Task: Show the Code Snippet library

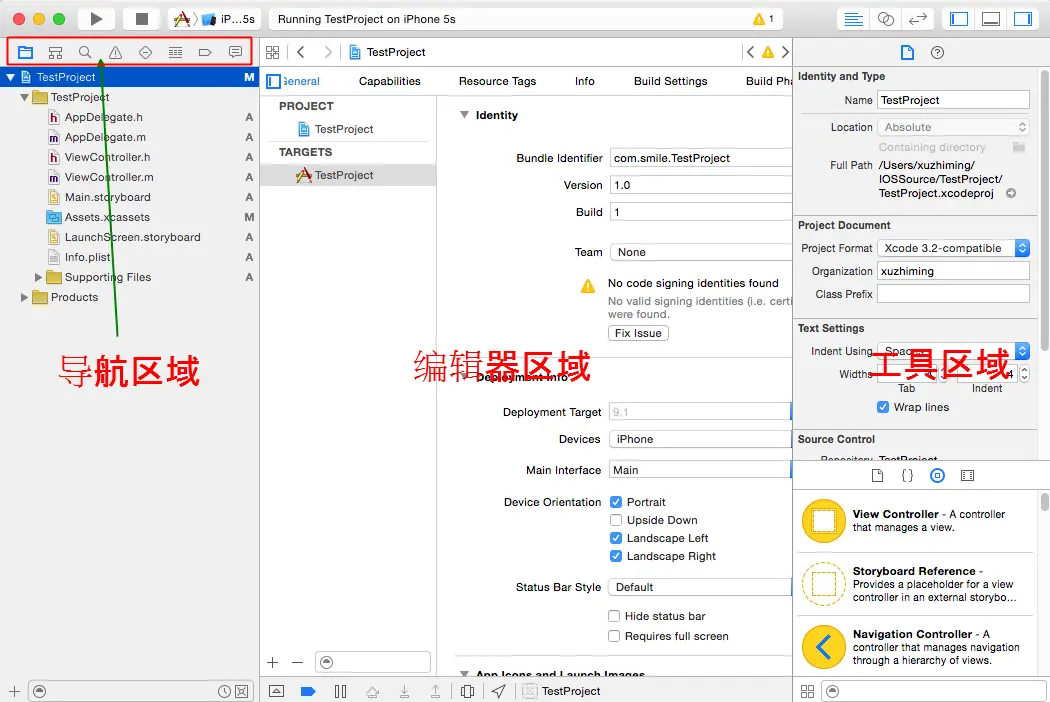Action: tap(907, 476)
